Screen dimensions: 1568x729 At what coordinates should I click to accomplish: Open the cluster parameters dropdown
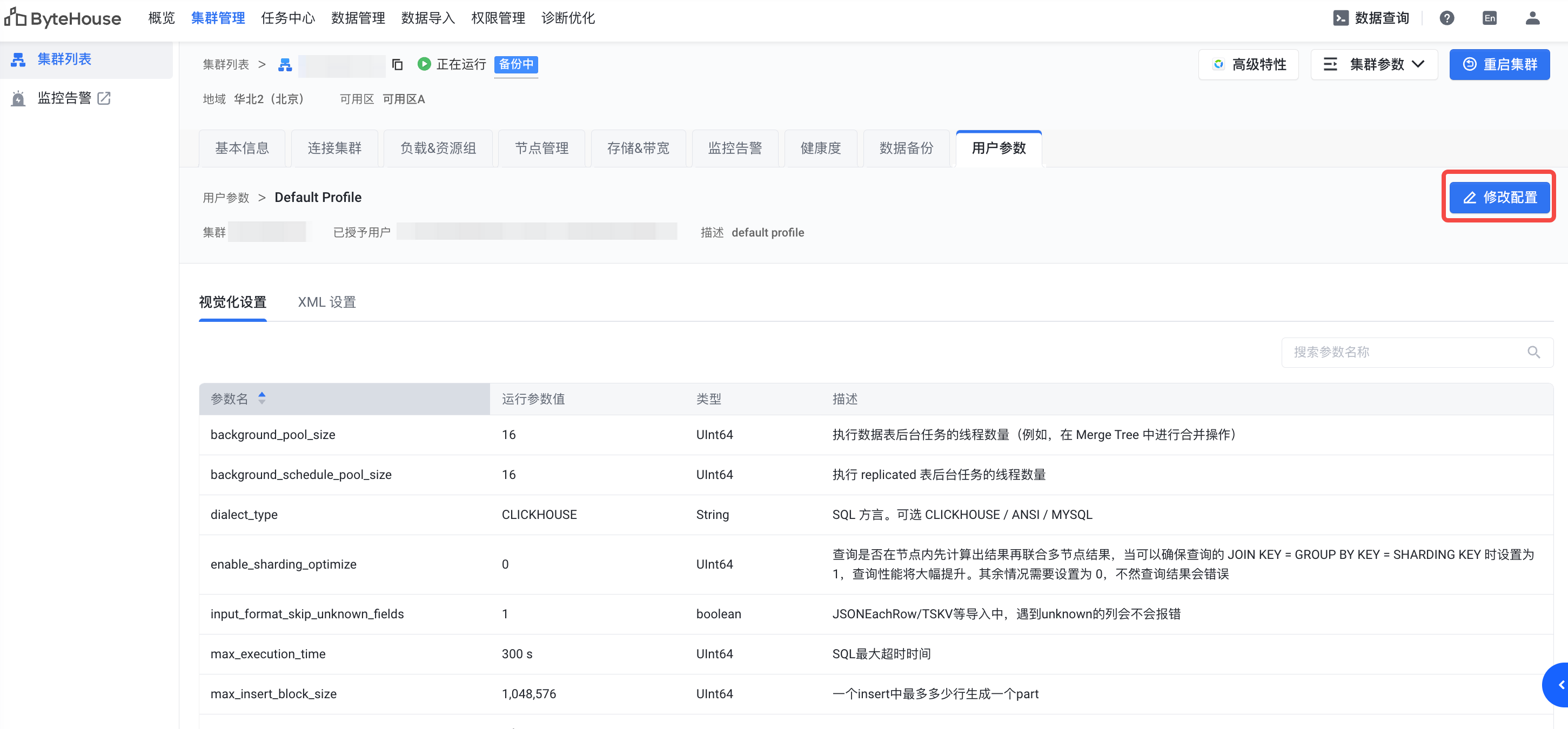(1374, 64)
